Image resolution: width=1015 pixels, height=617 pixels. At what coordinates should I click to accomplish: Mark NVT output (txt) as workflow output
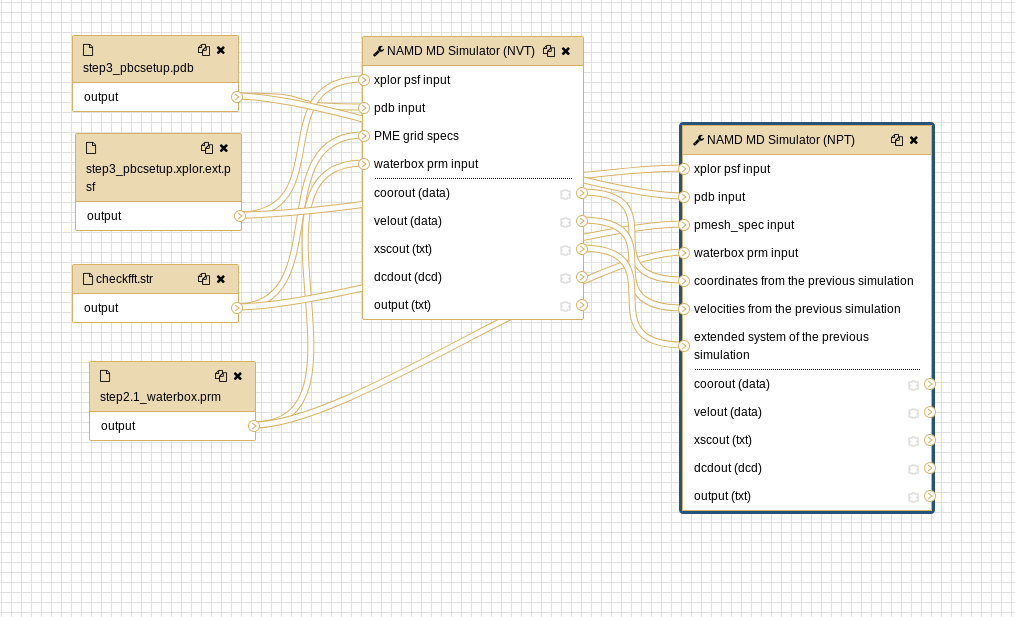point(565,306)
